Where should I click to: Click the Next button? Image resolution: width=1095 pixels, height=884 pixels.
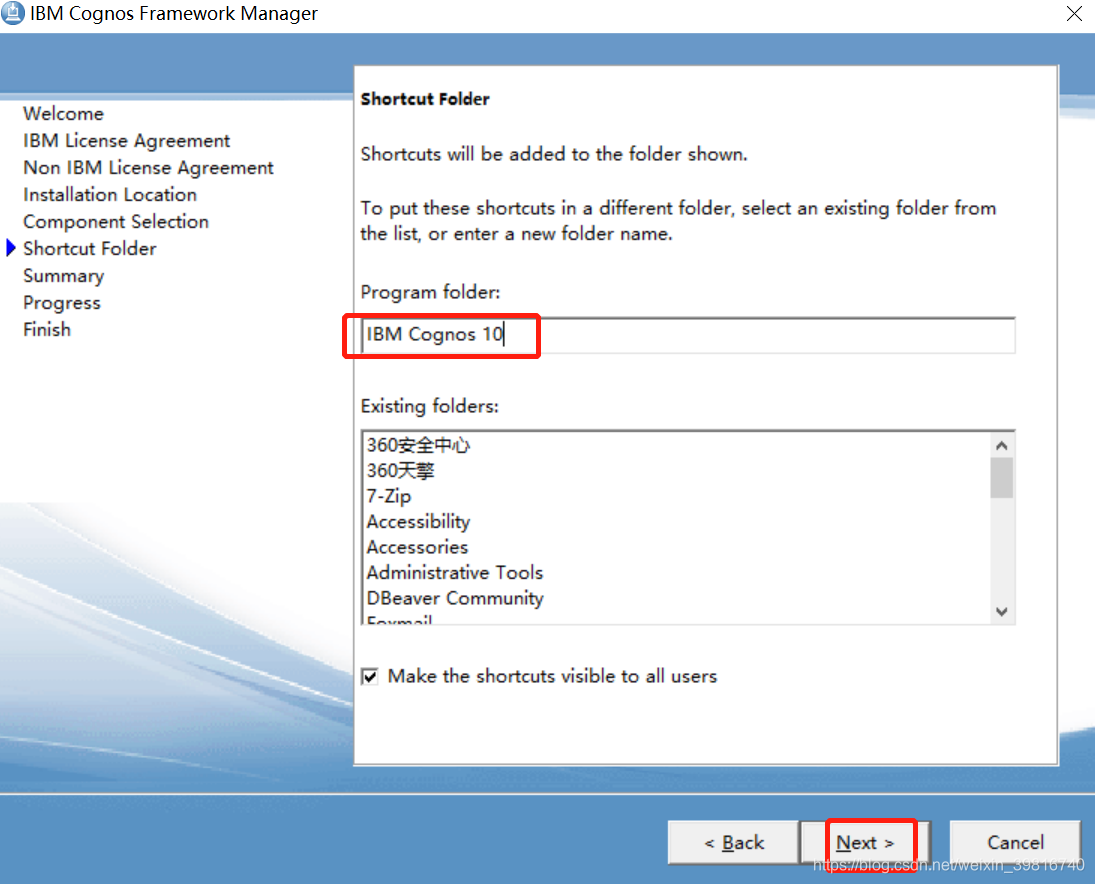click(865, 843)
